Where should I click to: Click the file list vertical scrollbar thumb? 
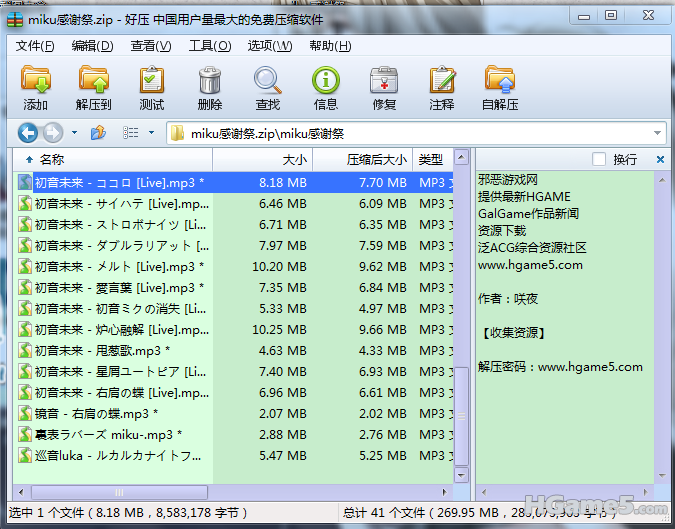tap(461, 416)
